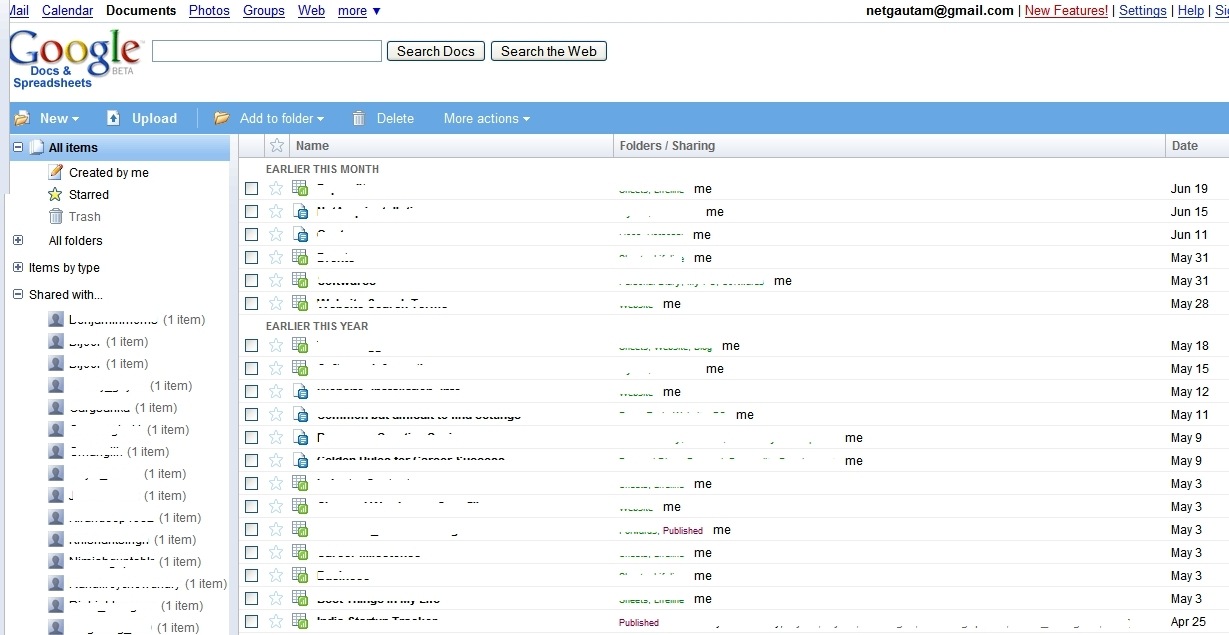Click the Add to folder icon
The width and height of the screenshot is (1229, 635).
[222, 118]
